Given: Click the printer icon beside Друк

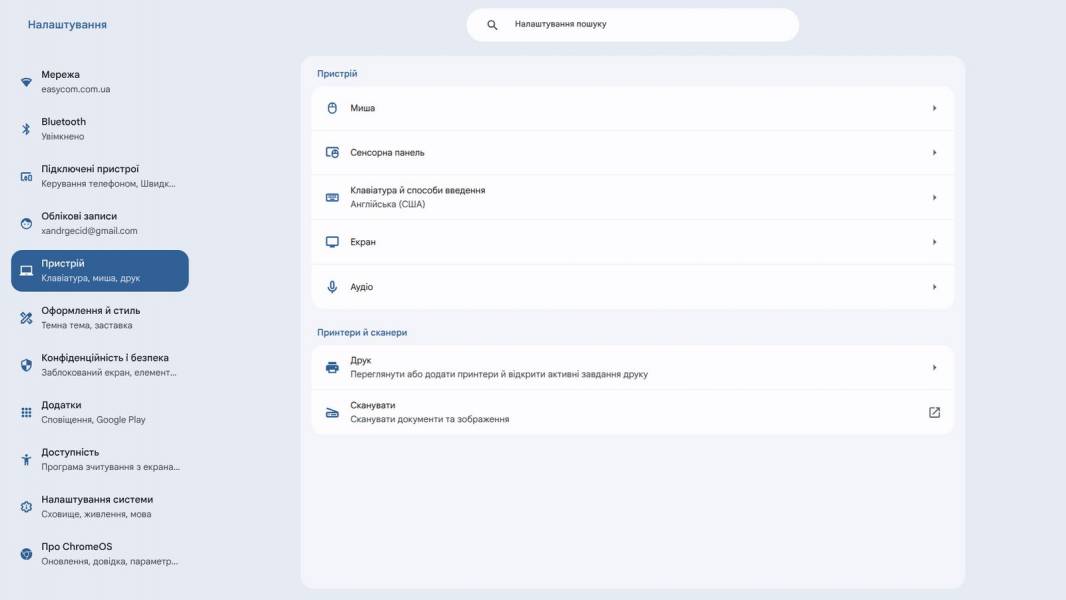Looking at the screenshot, I should (332, 368).
